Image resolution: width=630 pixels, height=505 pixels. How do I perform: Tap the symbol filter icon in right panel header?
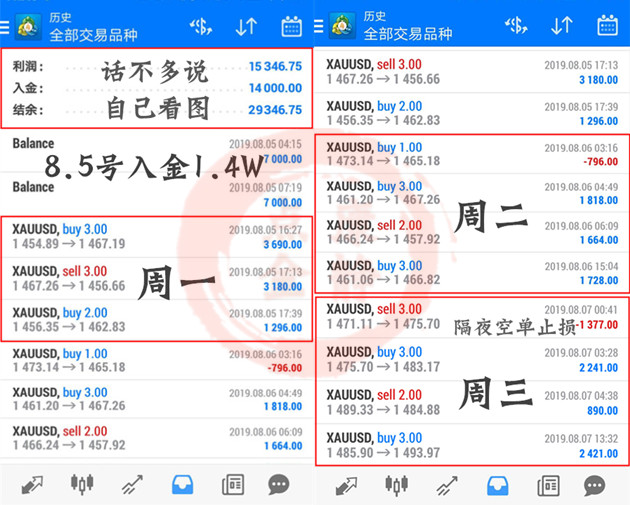point(516,26)
